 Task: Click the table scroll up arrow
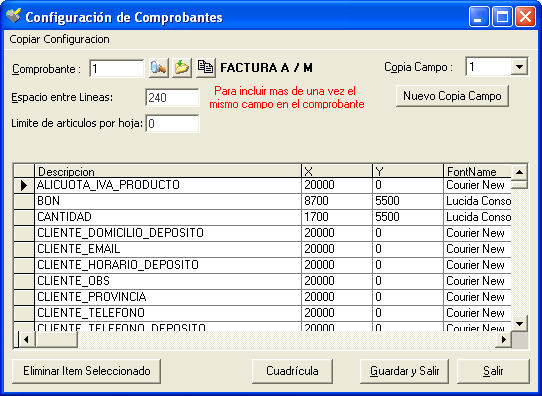(519, 172)
